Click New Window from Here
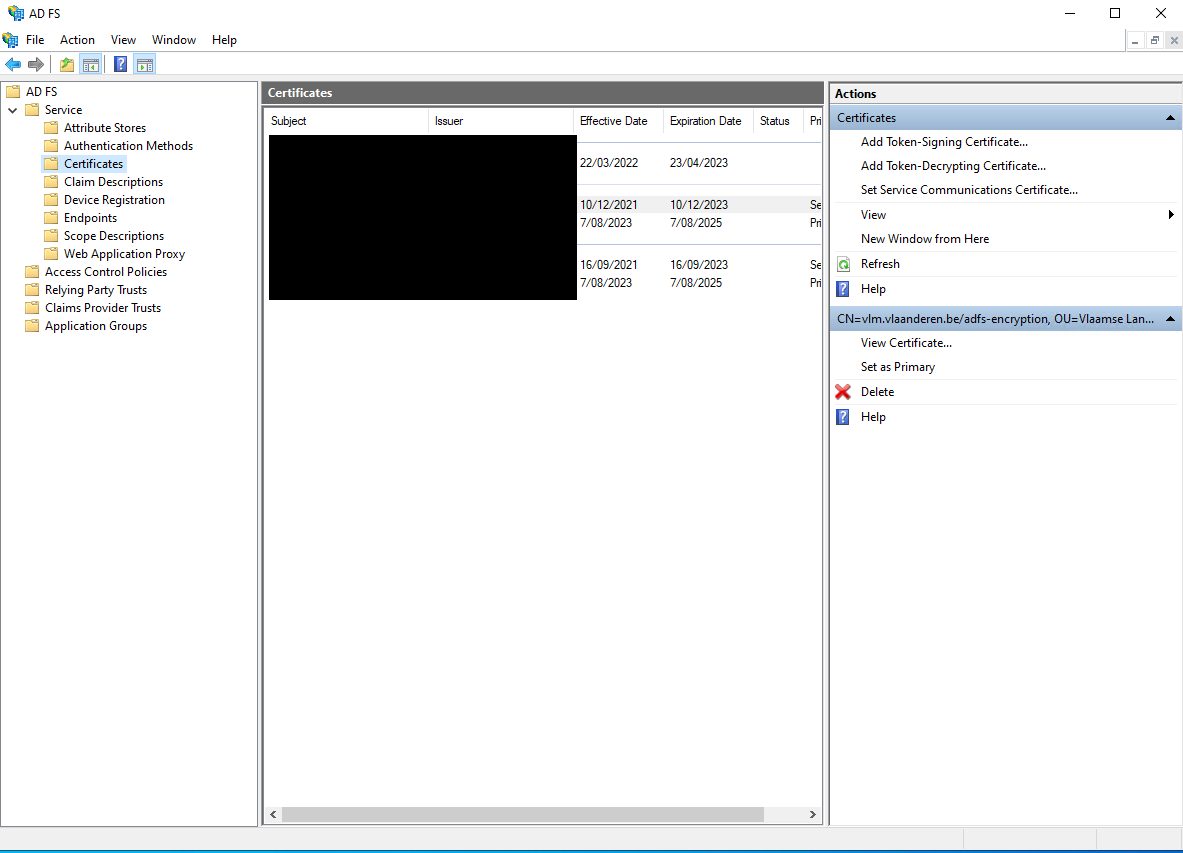 (924, 239)
